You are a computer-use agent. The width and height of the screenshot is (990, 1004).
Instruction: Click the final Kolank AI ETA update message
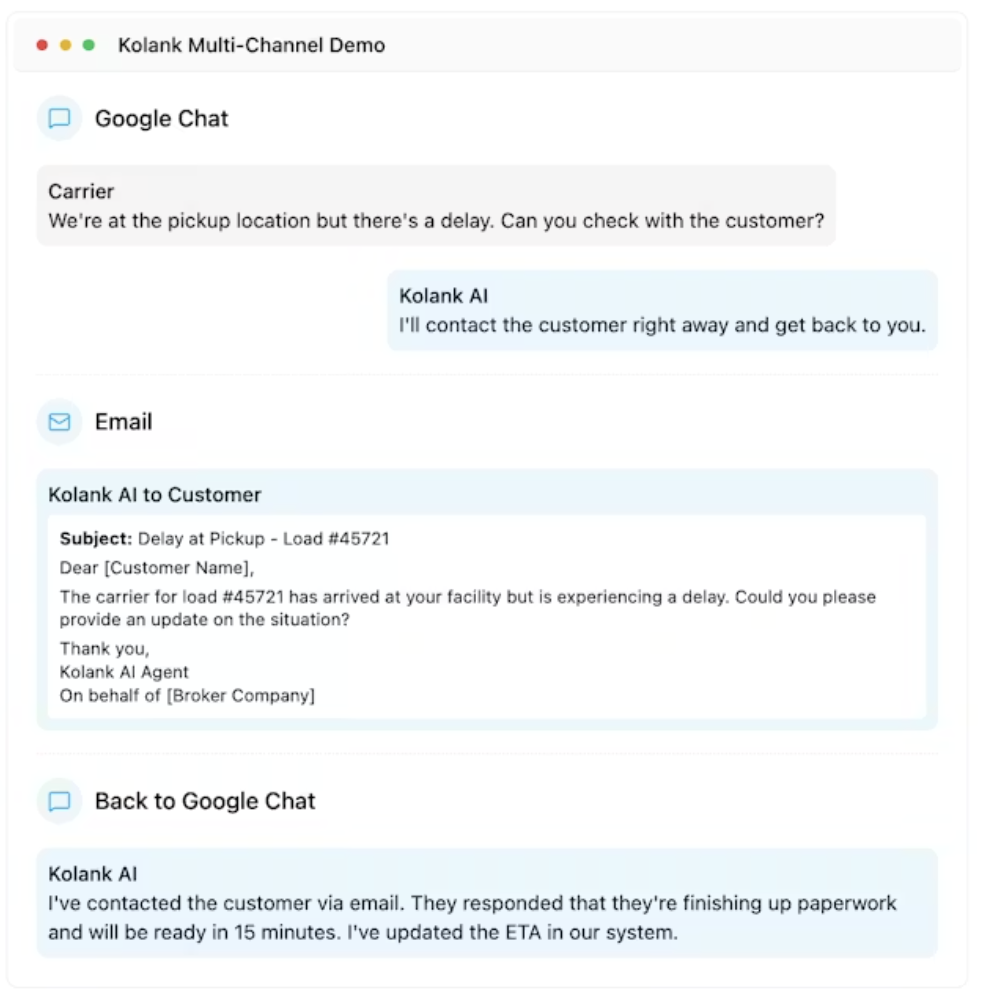pos(472,918)
